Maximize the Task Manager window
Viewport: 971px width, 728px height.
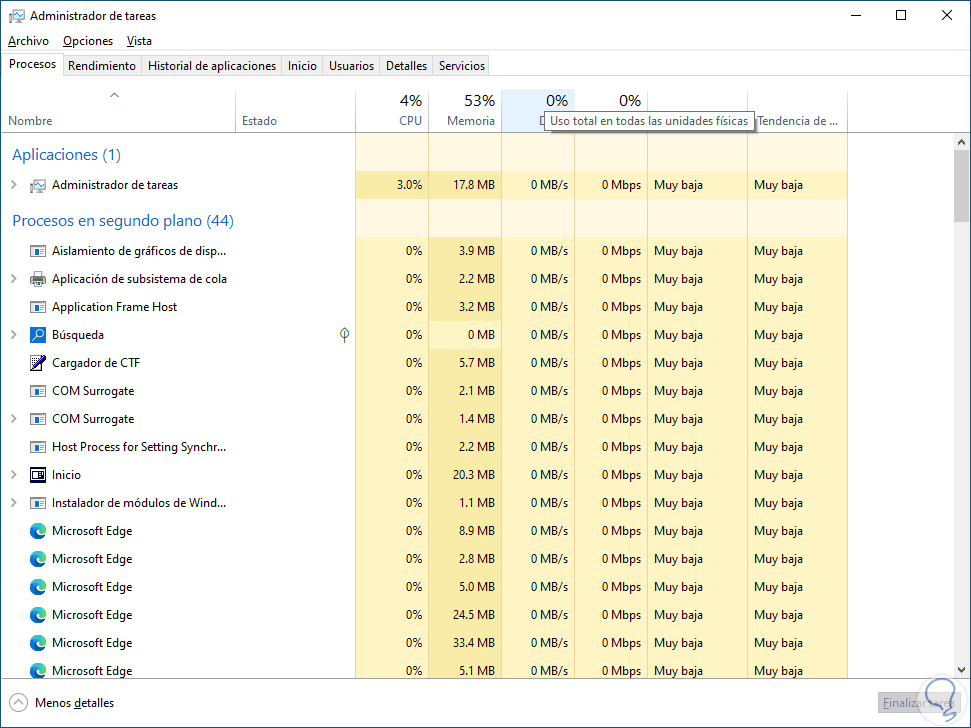click(901, 15)
